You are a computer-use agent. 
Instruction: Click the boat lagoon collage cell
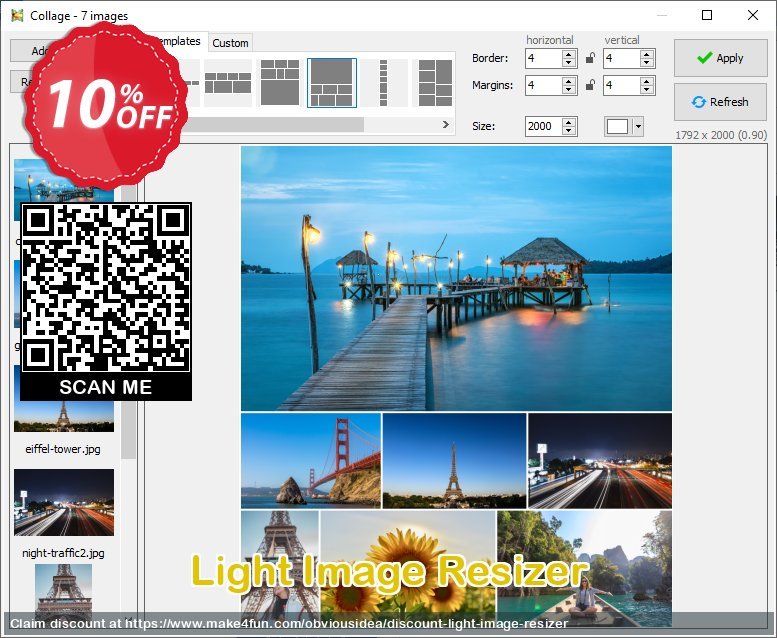[x=585, y=568]
